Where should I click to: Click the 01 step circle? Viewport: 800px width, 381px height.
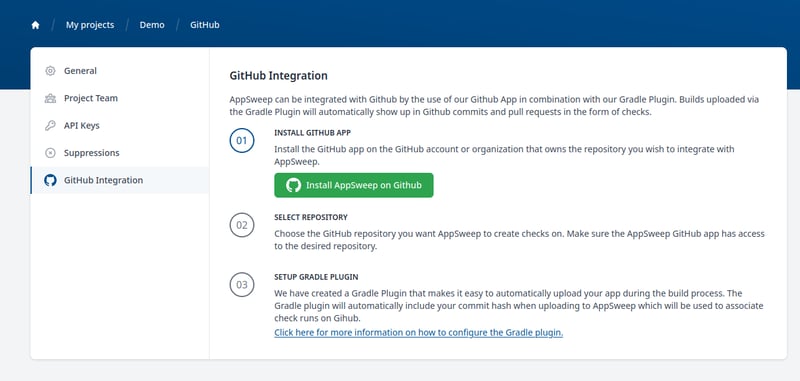(242, 141)
